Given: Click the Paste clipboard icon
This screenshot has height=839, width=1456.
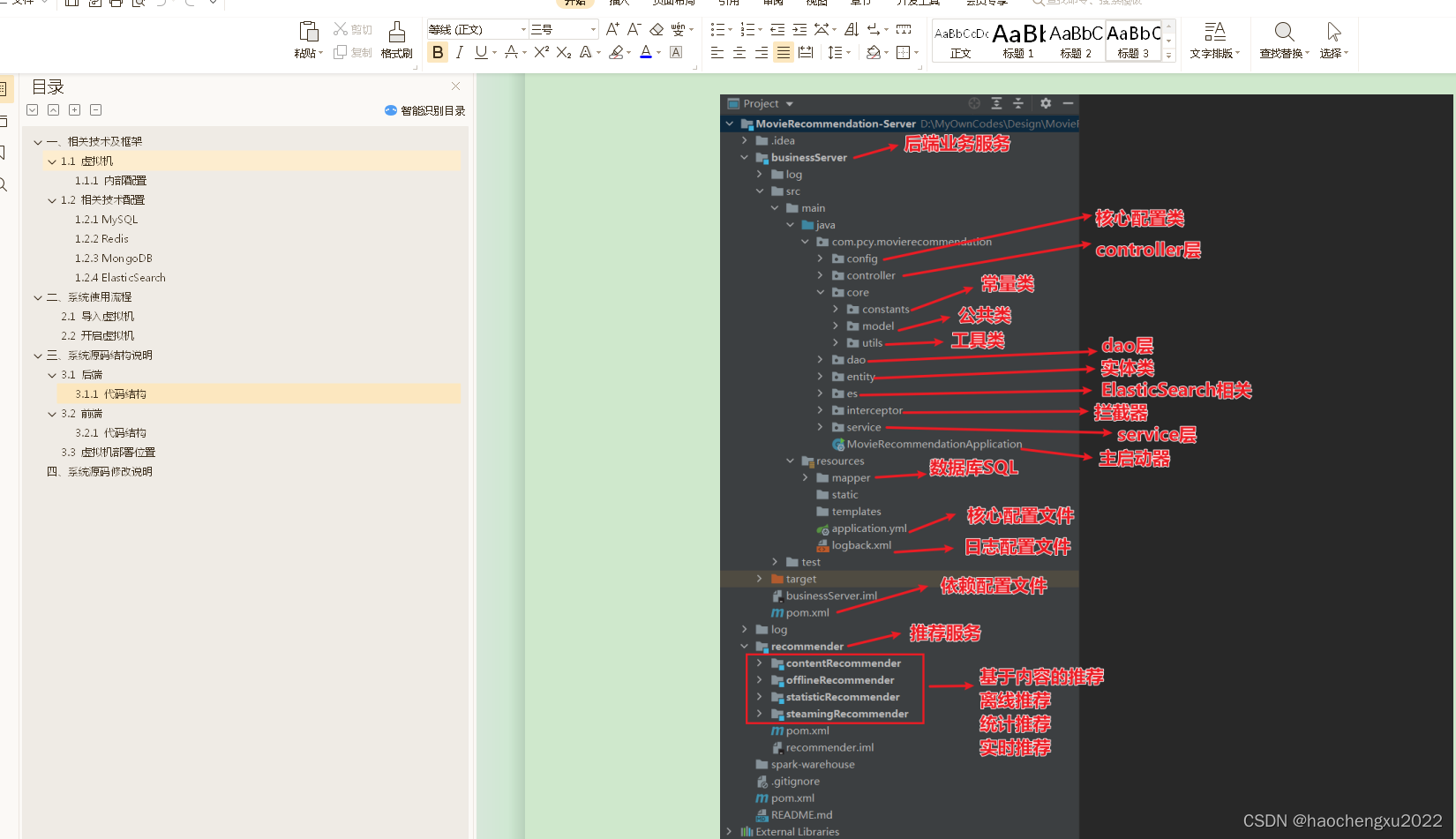Looking at the screenshot, I should 309,32.
